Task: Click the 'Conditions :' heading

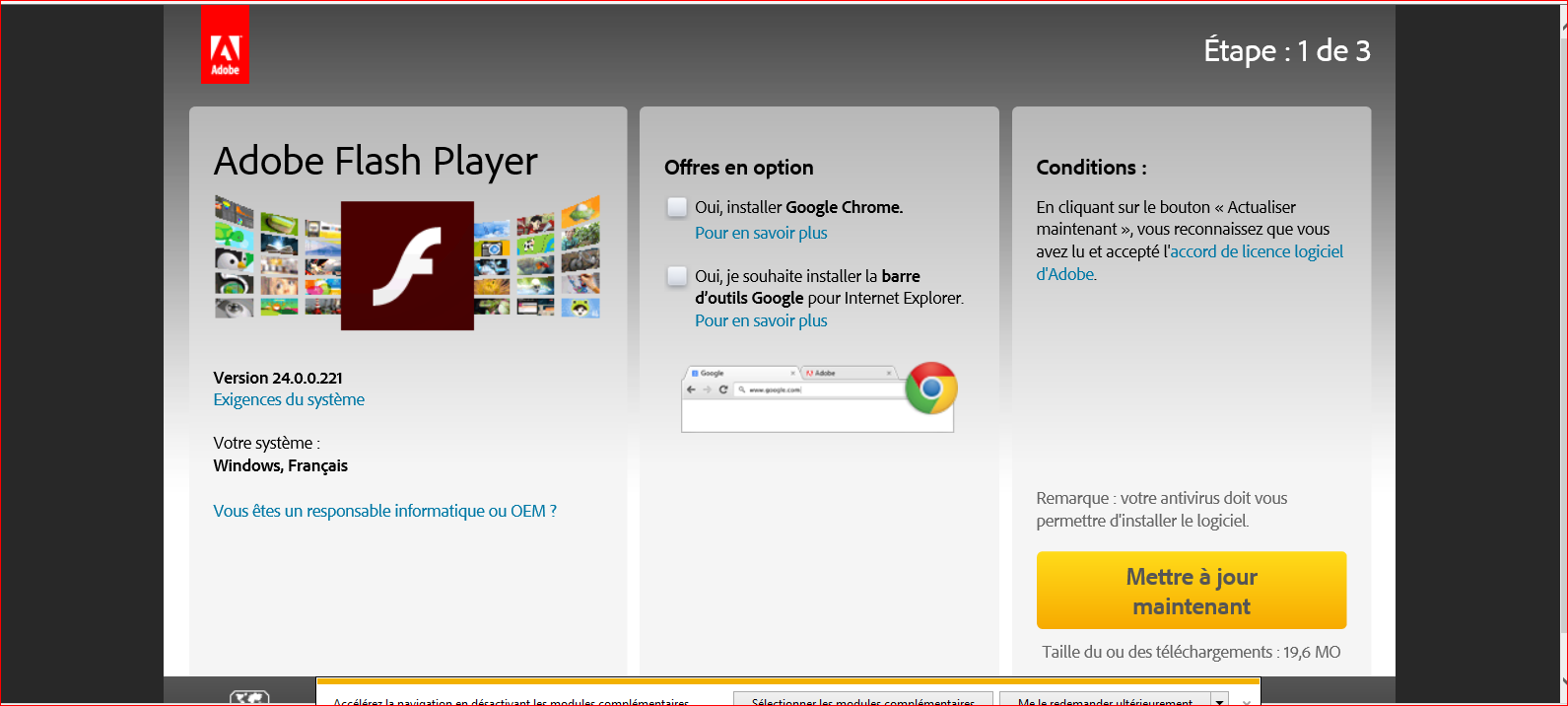Action: click(x=1092, y=168)
